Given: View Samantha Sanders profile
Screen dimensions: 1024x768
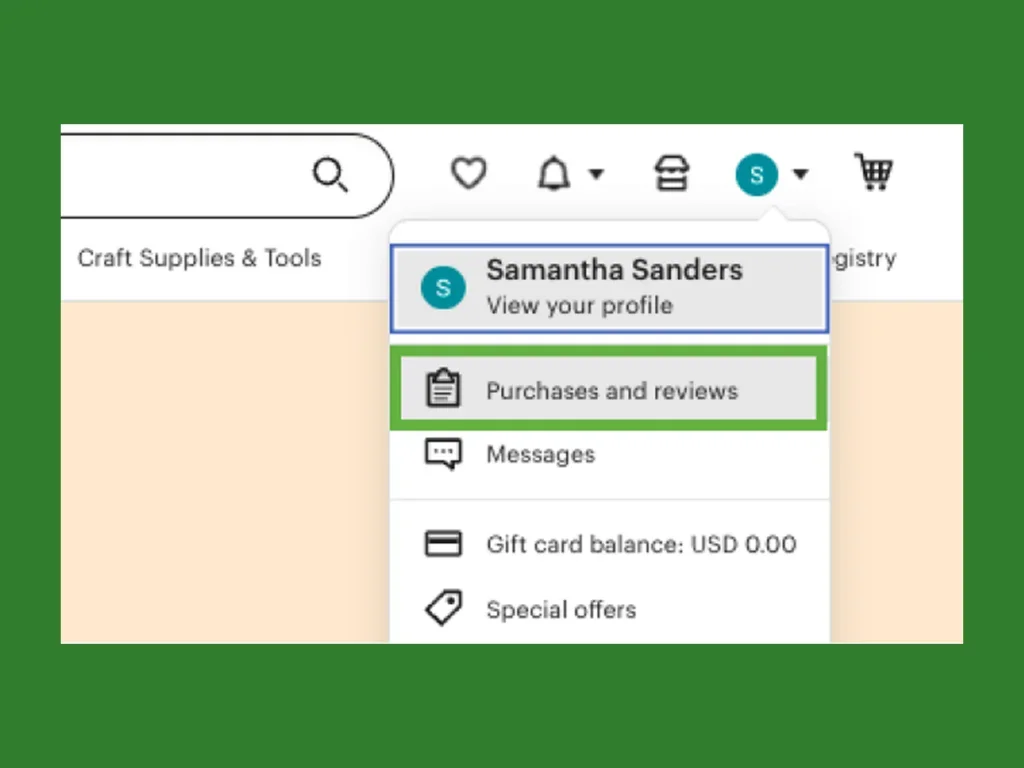Looking at the screenshot, I should pos(609,289).
